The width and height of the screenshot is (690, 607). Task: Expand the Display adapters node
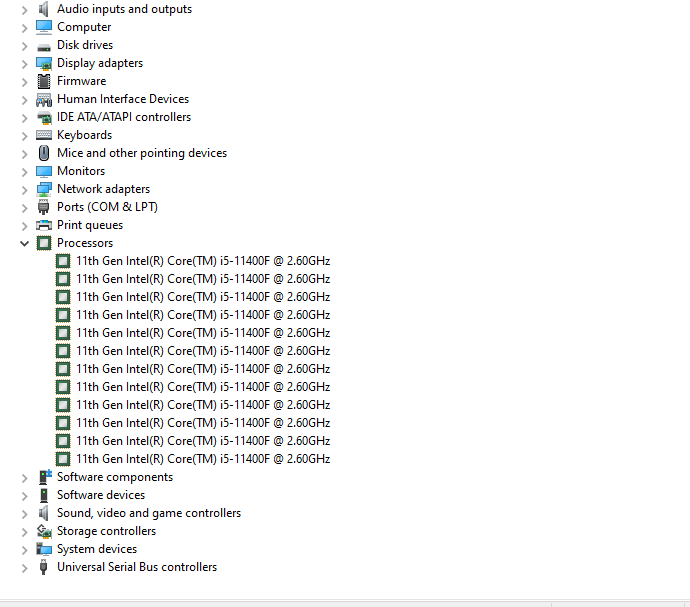pyautogui.click(x=25, y=64)
